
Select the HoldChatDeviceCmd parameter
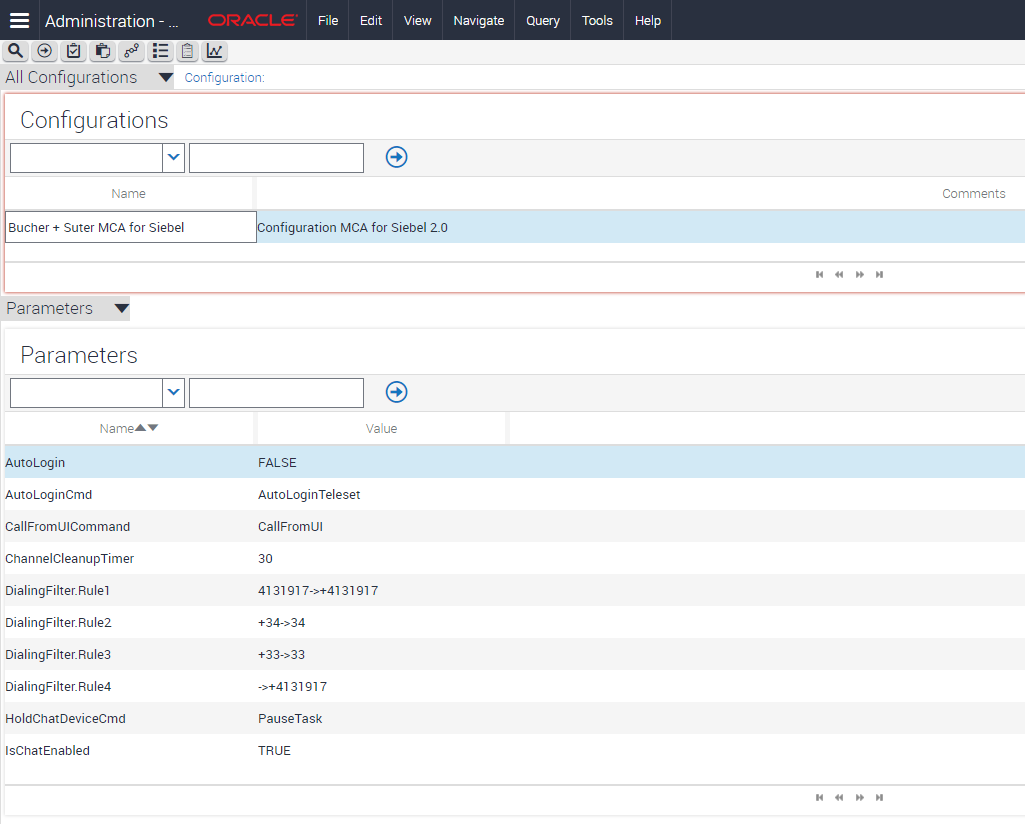65,719
